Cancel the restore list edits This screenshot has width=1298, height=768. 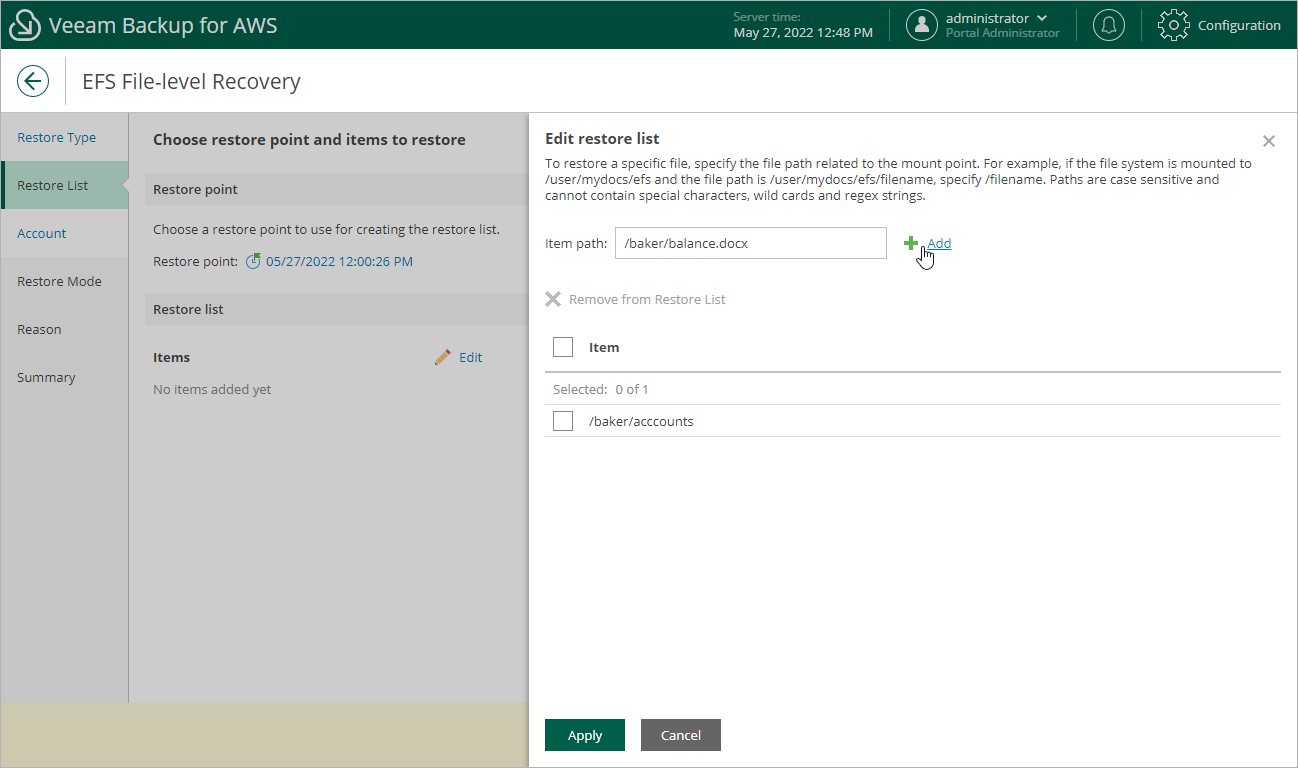680,734
